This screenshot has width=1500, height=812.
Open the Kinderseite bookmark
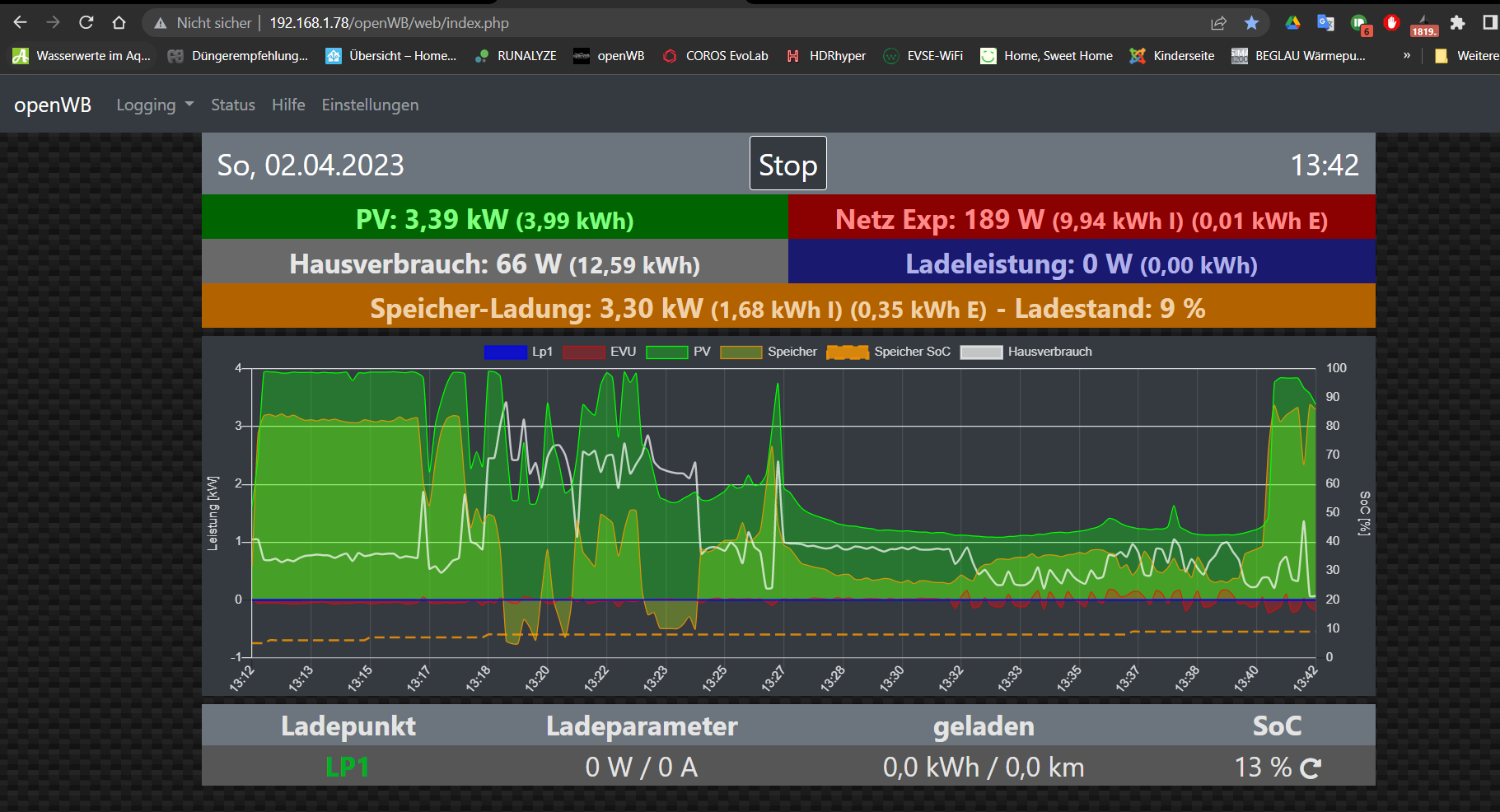1172,56
